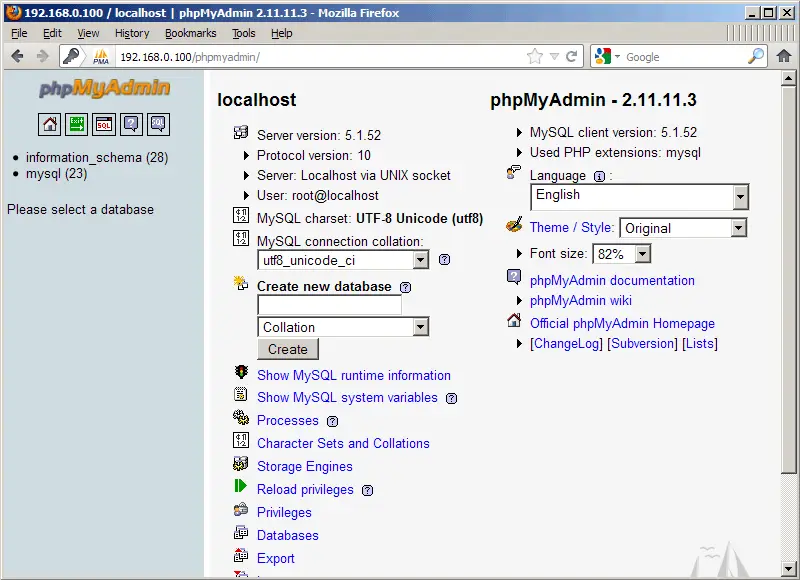Open the Theme / Style dropdown
800x580 pixels.
tap(683, 228)
